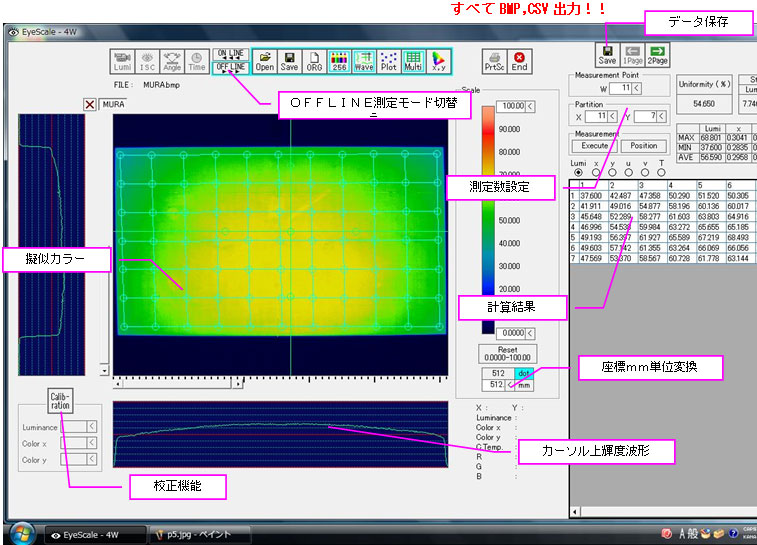Viewport: 757px width, 545px height.
Task: Click the End exit icon
Action: coord(519,61)
